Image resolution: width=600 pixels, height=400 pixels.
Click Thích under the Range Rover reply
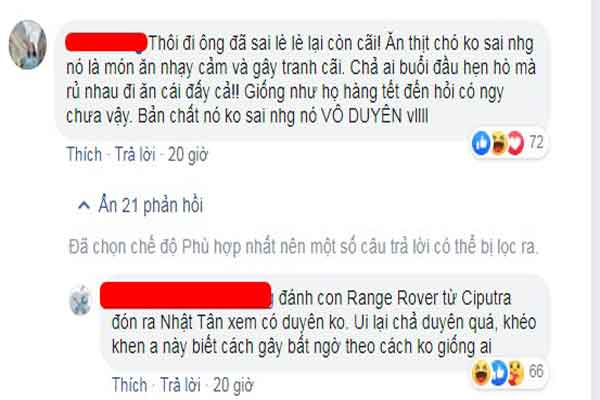coord(129,385)
